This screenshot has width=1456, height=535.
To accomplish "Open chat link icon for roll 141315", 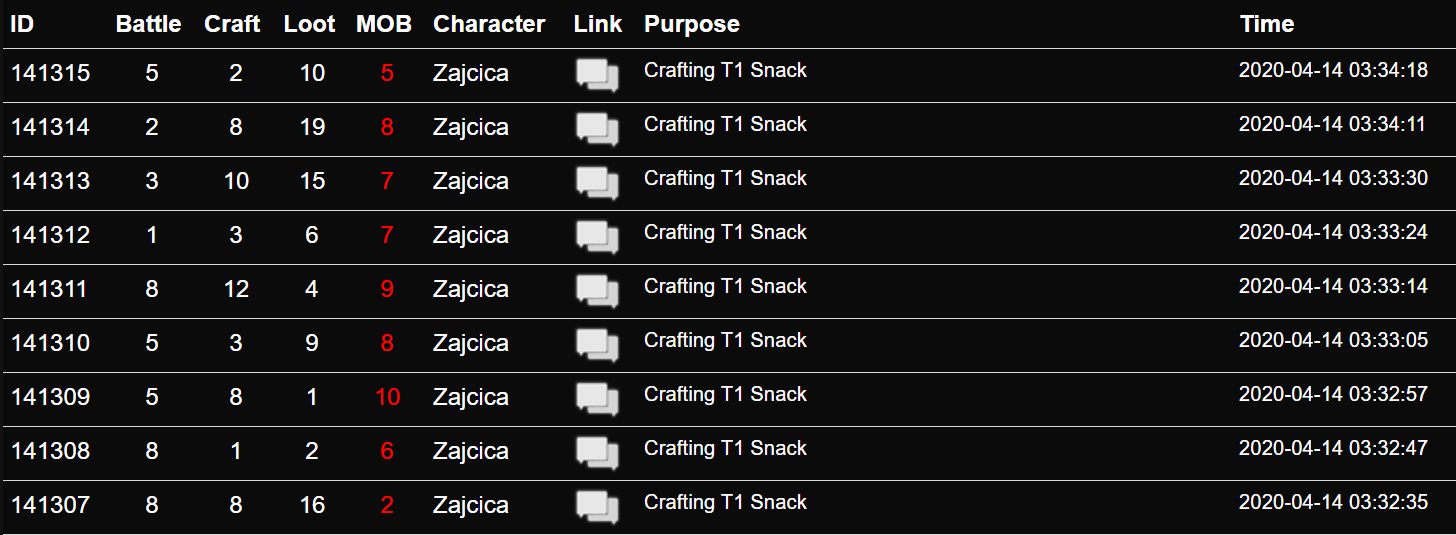I will click(598, 75).
